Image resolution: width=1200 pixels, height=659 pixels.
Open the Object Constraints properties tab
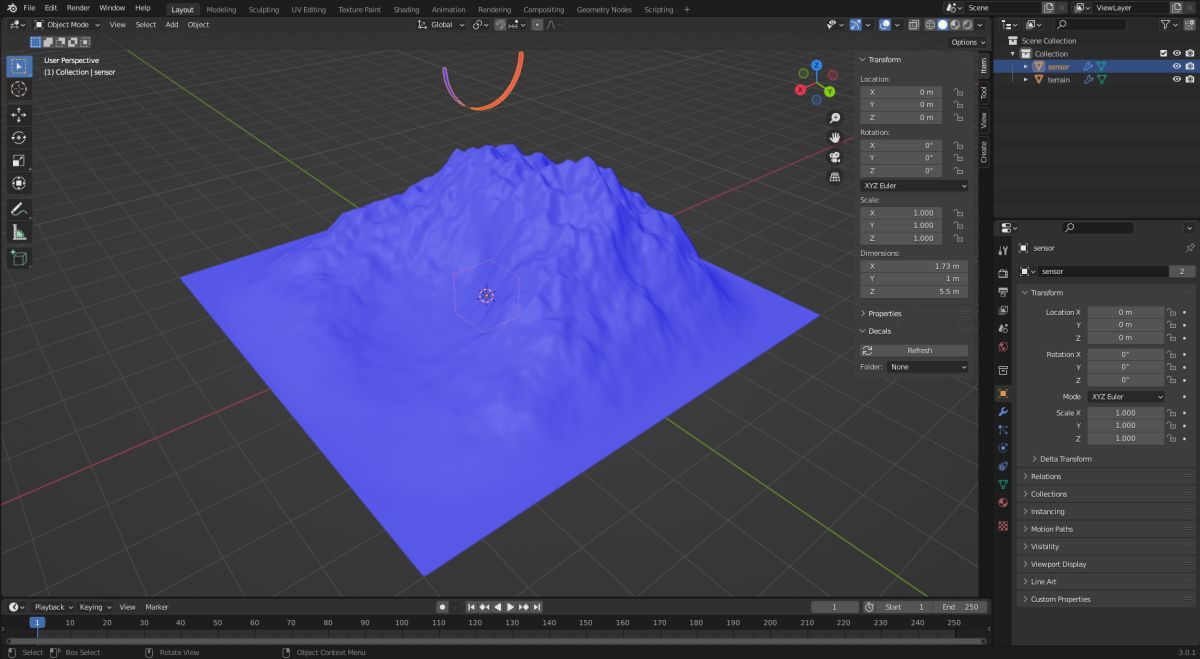(1003, 466)
